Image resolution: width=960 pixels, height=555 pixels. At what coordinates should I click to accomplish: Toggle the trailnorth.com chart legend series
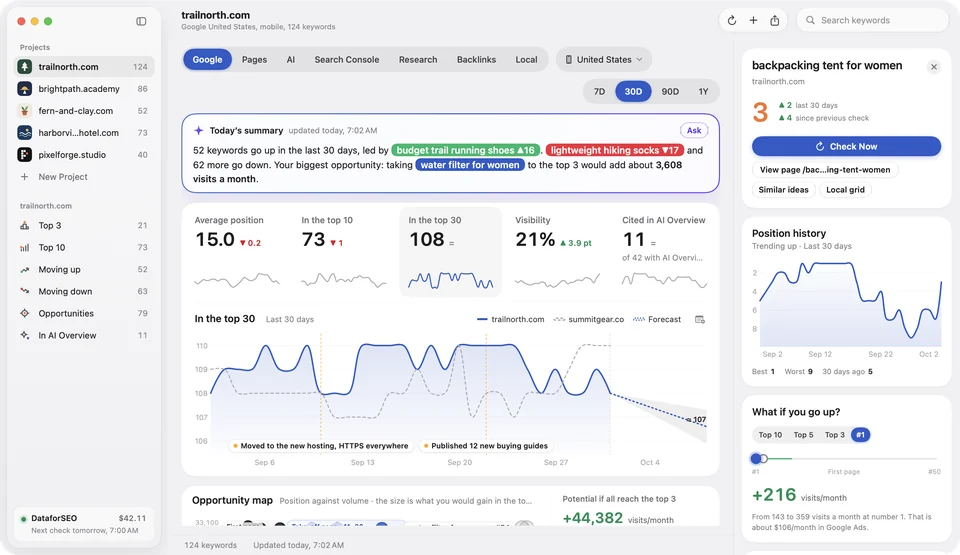[511, 319]
